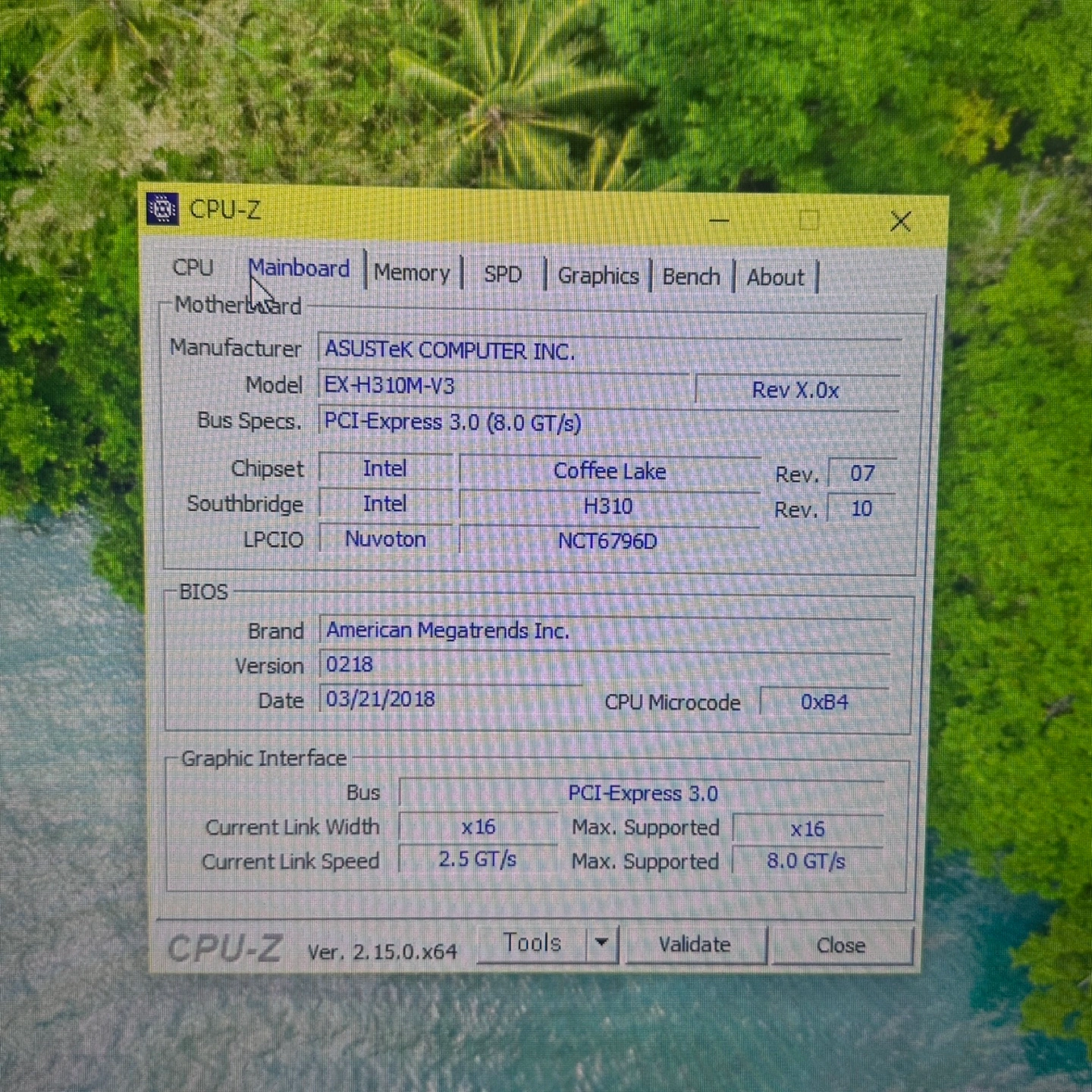Screen dimensions: 1092x1092
Task: Click chipset revision value 07
Action: coord(862,473)
